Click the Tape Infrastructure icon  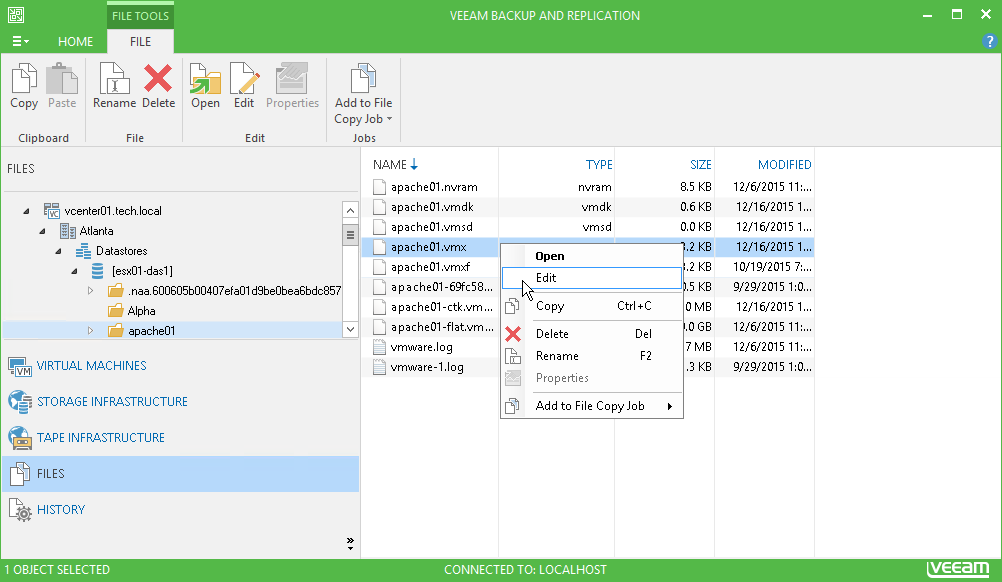coord(20,438)
